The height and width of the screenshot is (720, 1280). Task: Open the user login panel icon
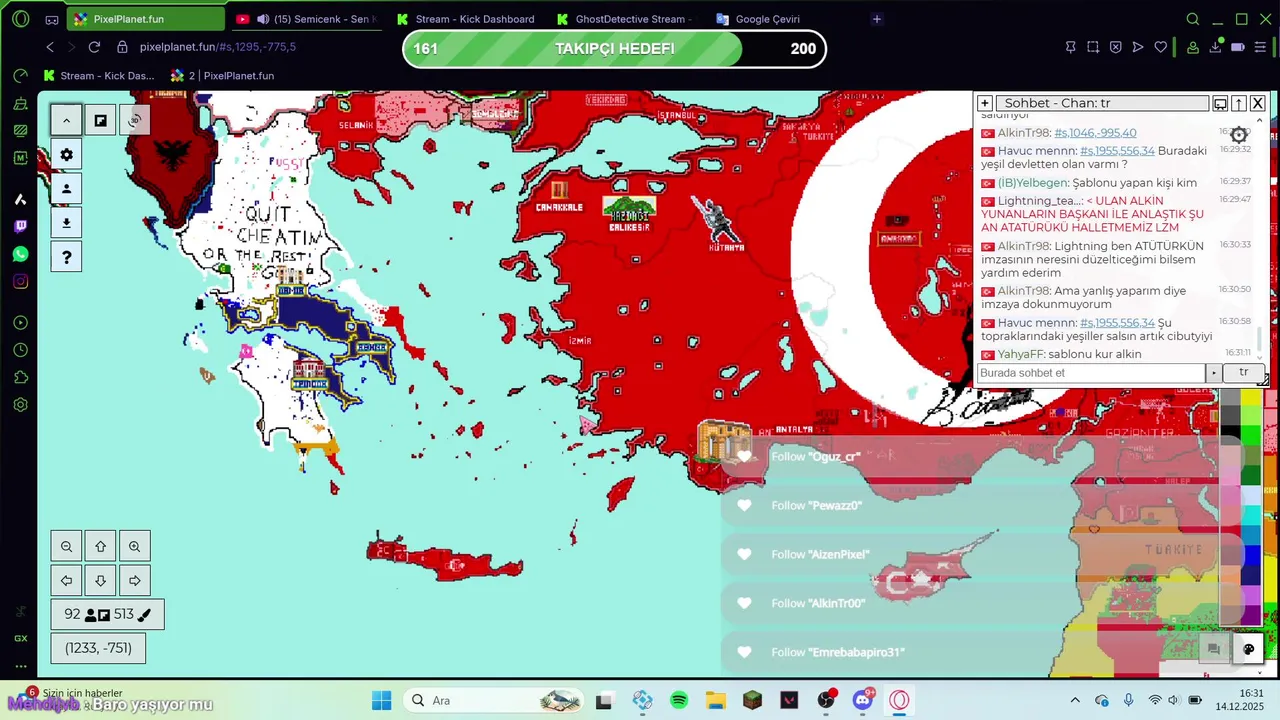[x=66, y=189]
